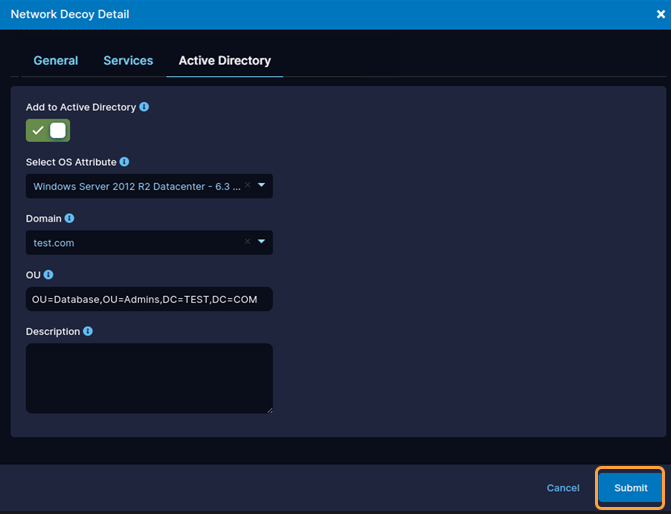Click the info icon beside Add to Active Directory
The height and width of the screenshot is (514, 671).
click(145, 107)
